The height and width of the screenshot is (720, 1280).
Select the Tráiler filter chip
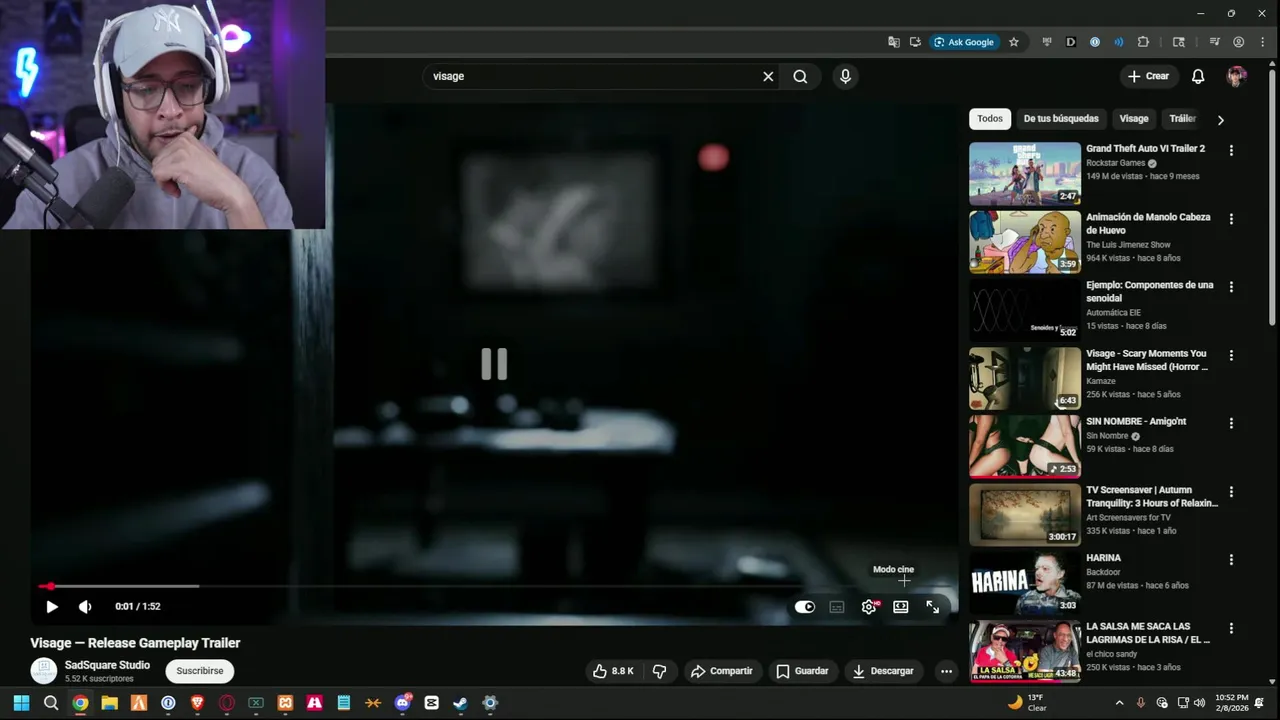1182,118
